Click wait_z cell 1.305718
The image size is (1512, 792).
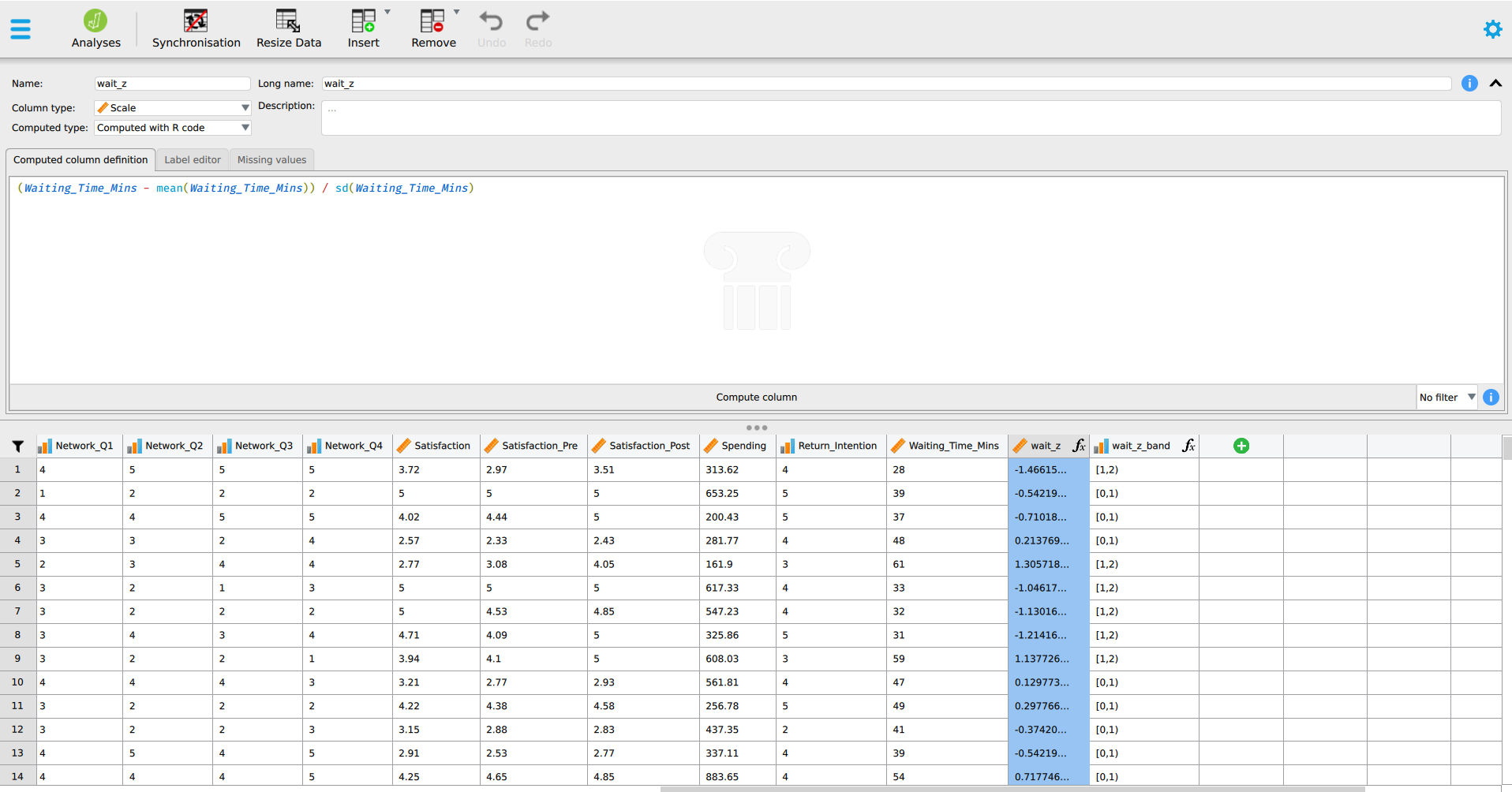tap(1048, 564)
